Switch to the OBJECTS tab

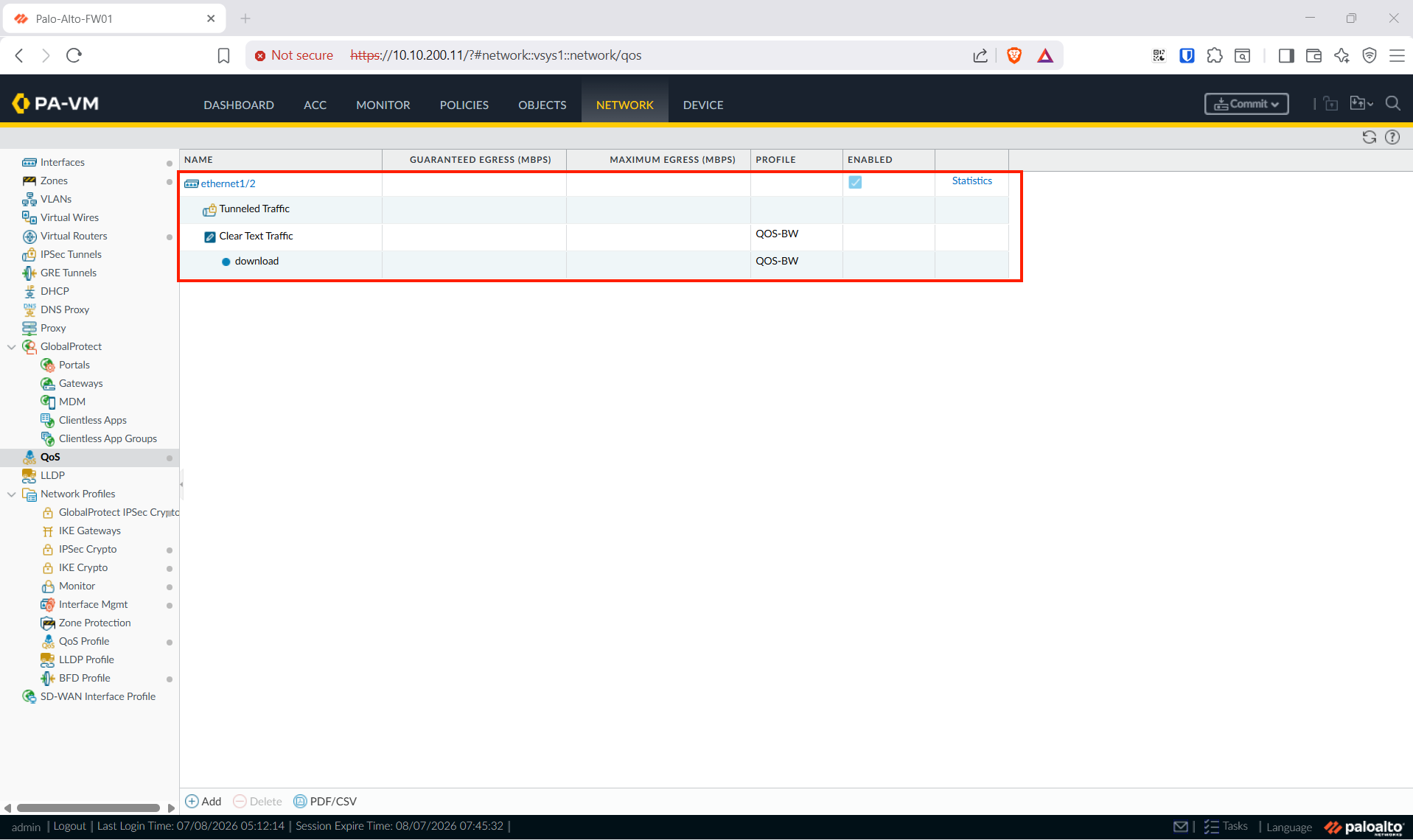tap(542, 105)
